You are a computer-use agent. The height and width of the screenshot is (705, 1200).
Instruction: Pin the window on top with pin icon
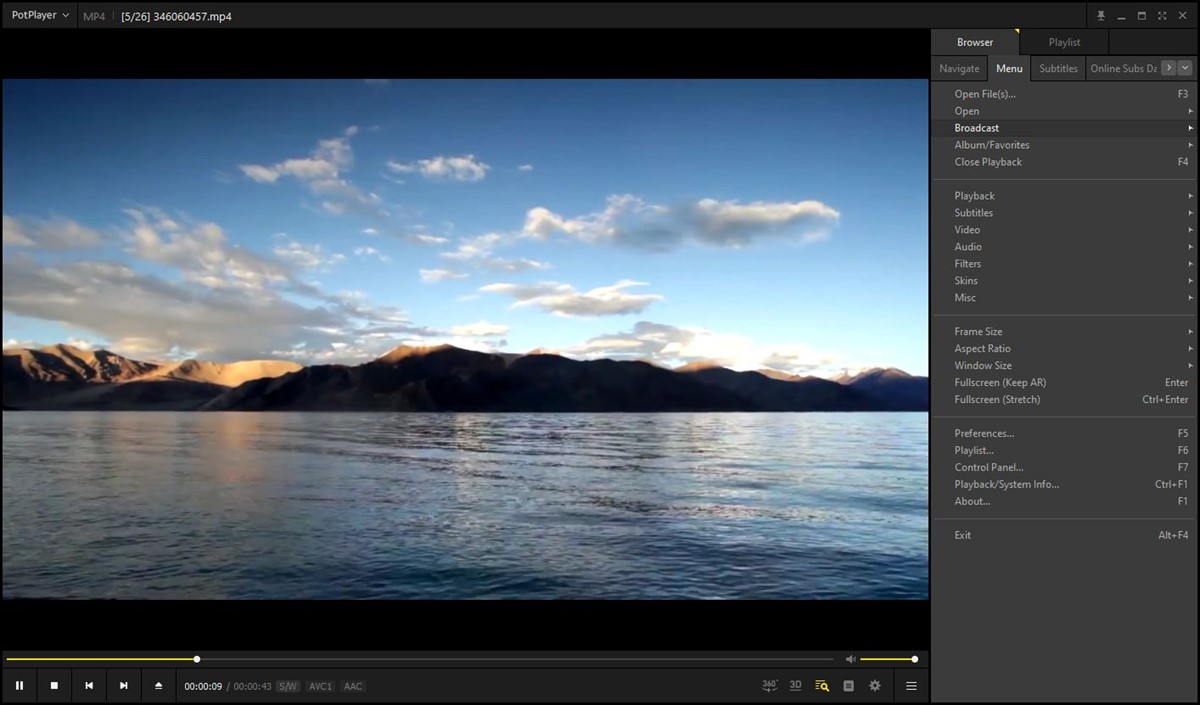pos(1101,16)
